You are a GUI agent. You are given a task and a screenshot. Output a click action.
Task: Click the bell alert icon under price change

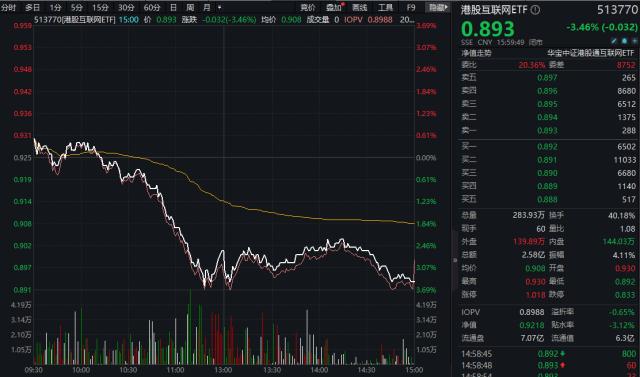pos(624,41)
